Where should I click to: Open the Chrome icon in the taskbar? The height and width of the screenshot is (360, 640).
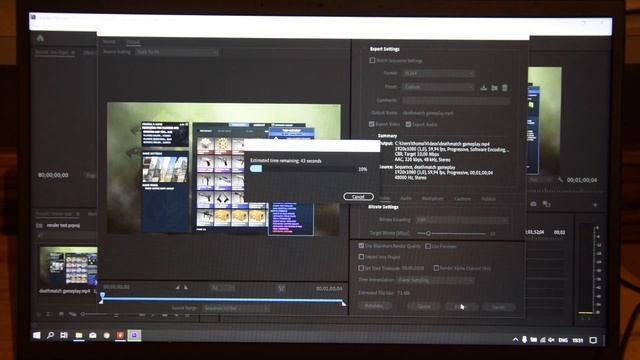(x=107, y=335)
